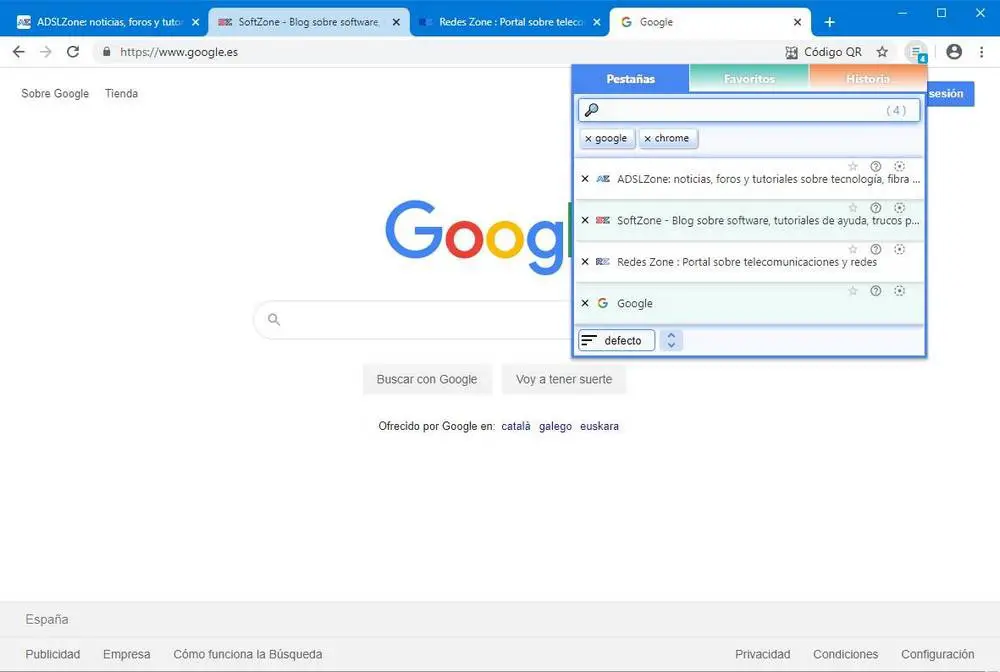Click the dotted circle icon on SoftZone row
Screen dimensions: 1000x672
(x=899, y=208)
